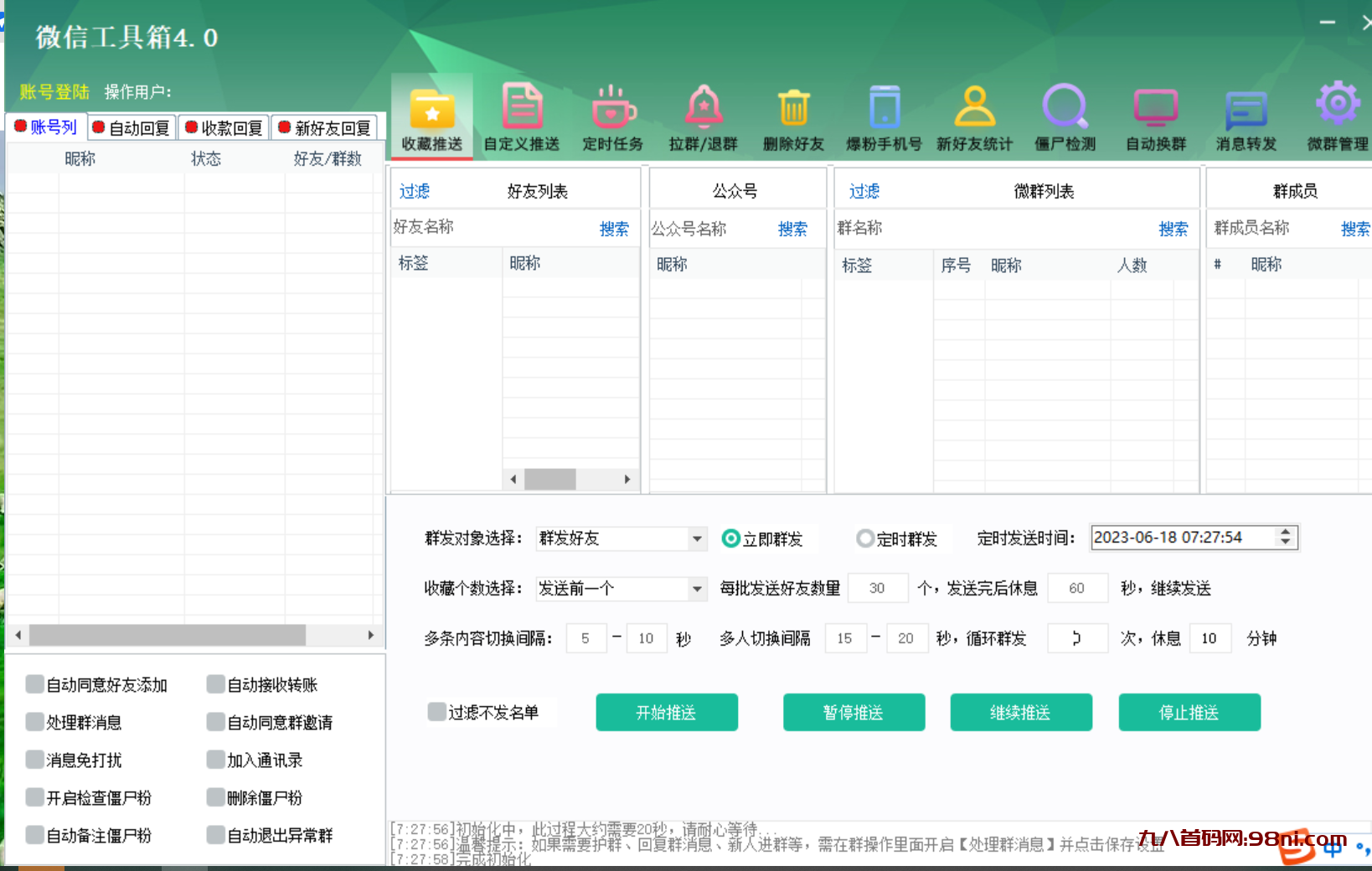
Task: Switch to the 新好友回复 tab
Action: coord(324,127)
